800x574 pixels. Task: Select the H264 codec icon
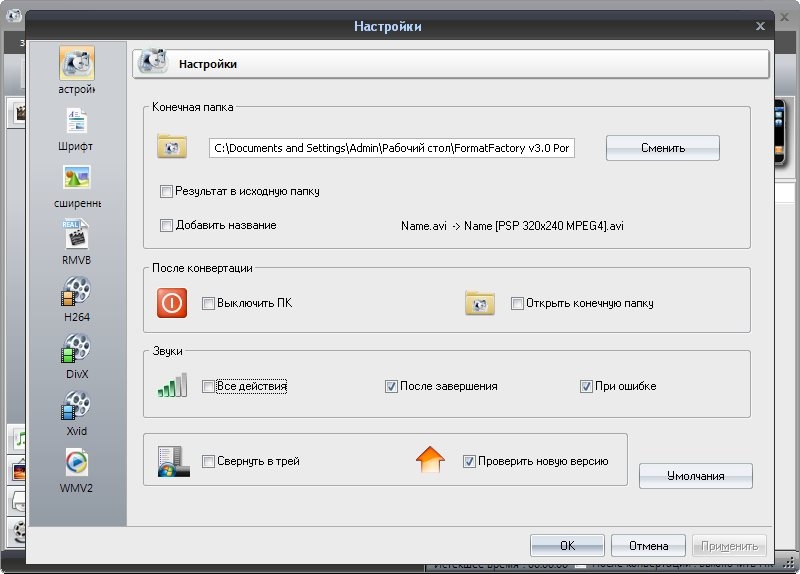76,293
